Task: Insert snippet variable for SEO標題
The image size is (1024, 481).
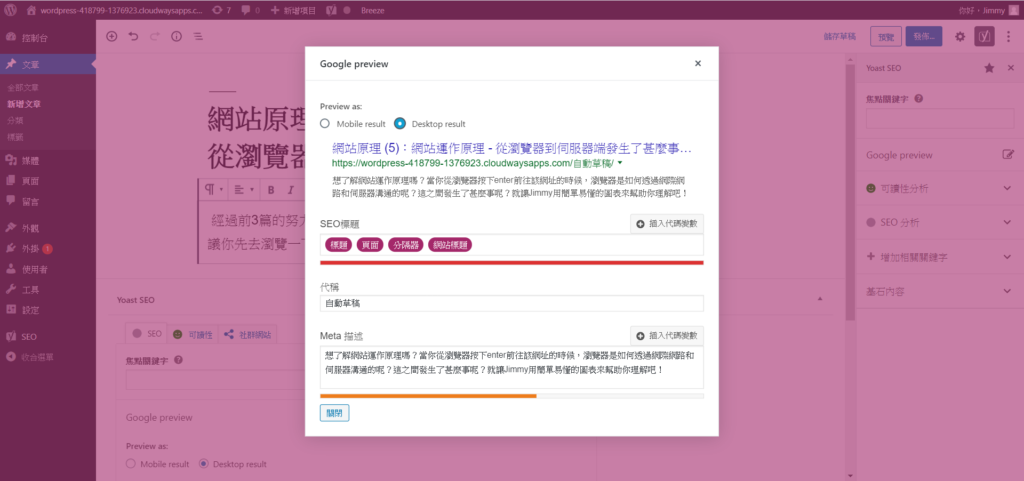Action: [666, 224]
